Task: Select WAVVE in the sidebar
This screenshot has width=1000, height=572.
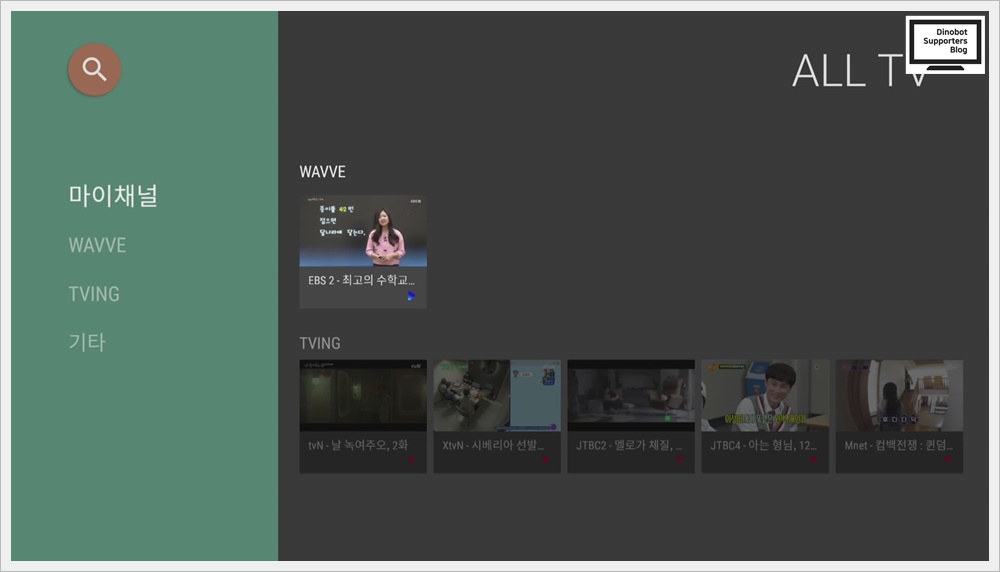Action: point(97,245)
